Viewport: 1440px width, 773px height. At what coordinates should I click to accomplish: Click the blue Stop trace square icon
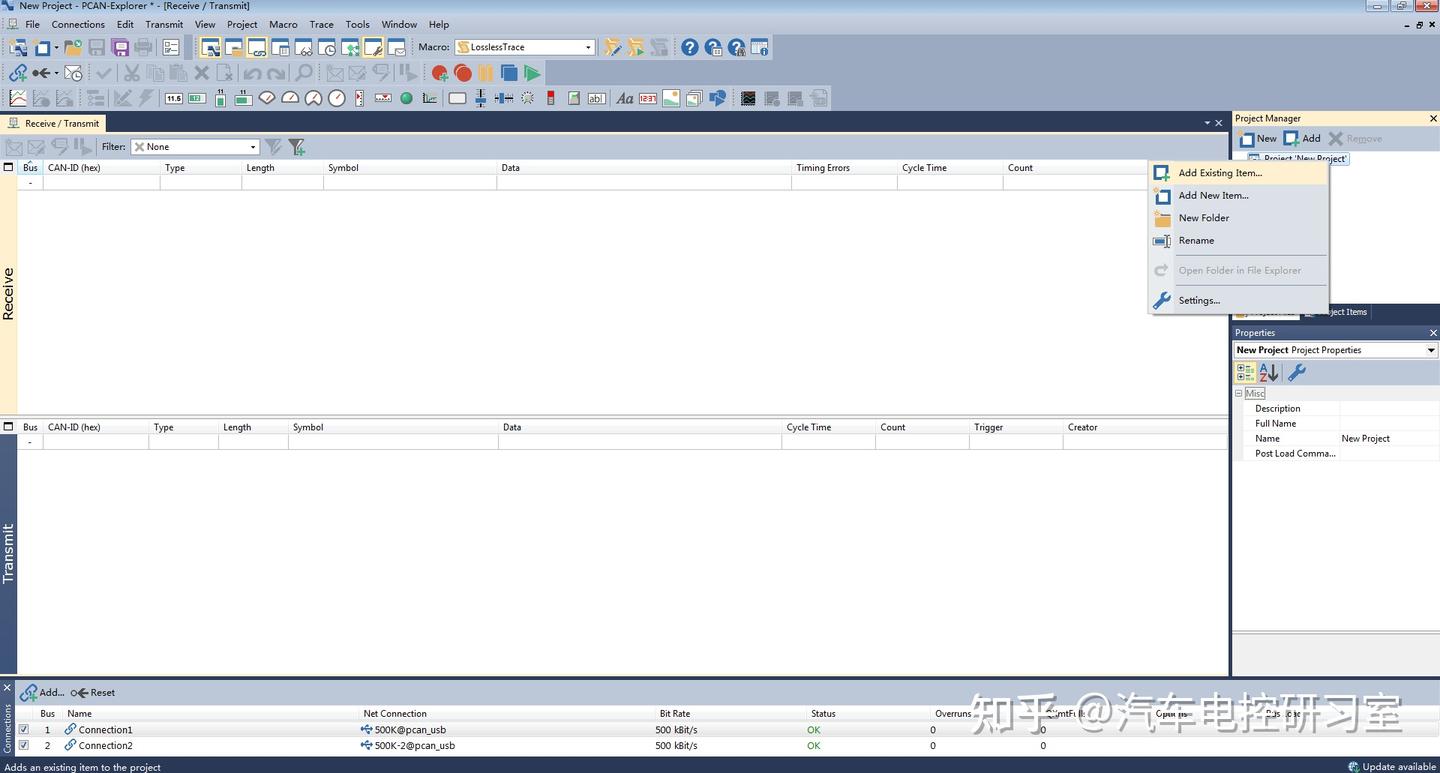[x=509, y=73]
